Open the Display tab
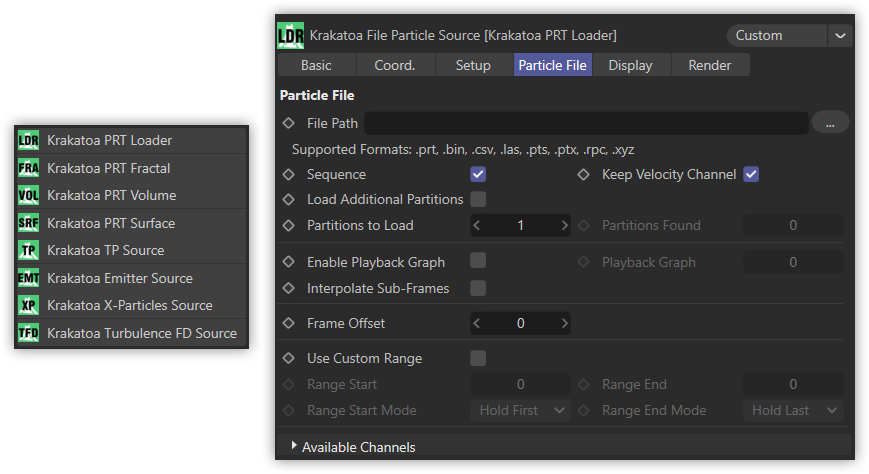Viewport: 869px width, 474px height. 631,65
